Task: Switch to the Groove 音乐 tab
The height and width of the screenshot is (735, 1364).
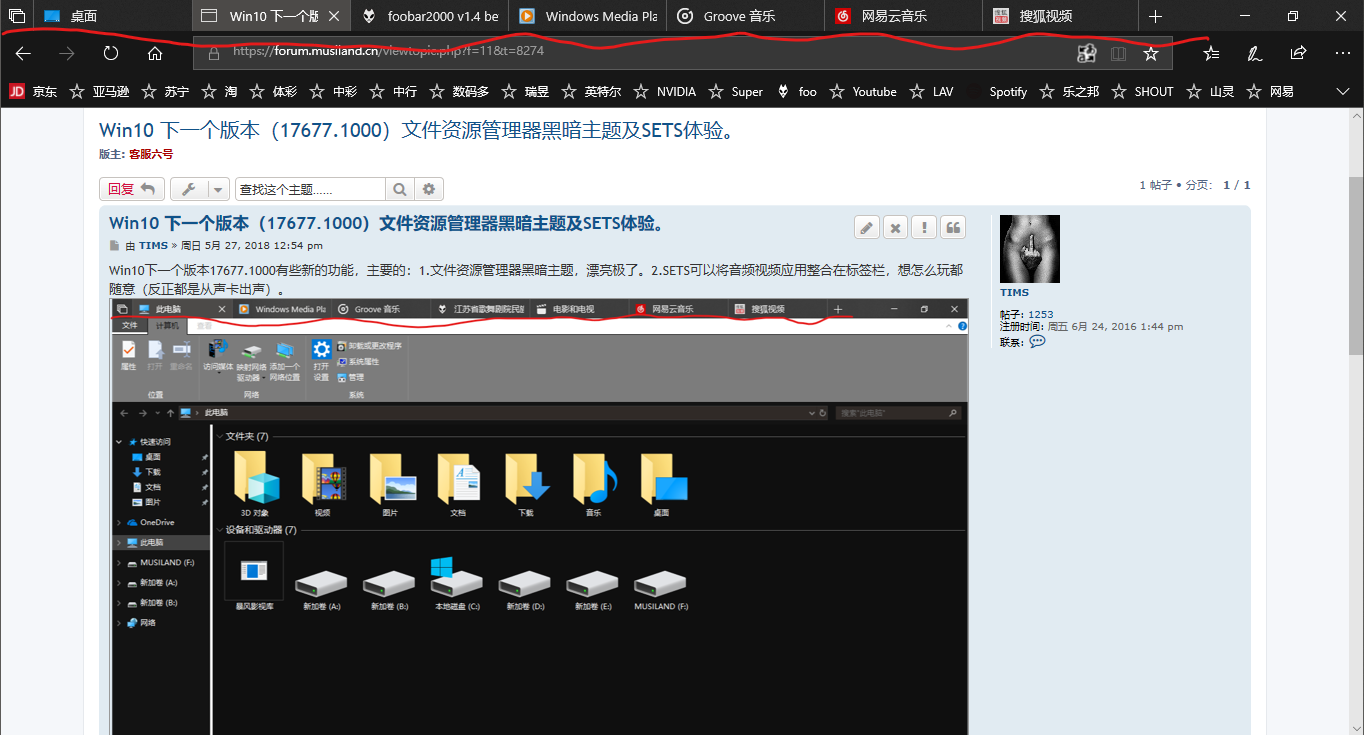Action: (745, 16)
